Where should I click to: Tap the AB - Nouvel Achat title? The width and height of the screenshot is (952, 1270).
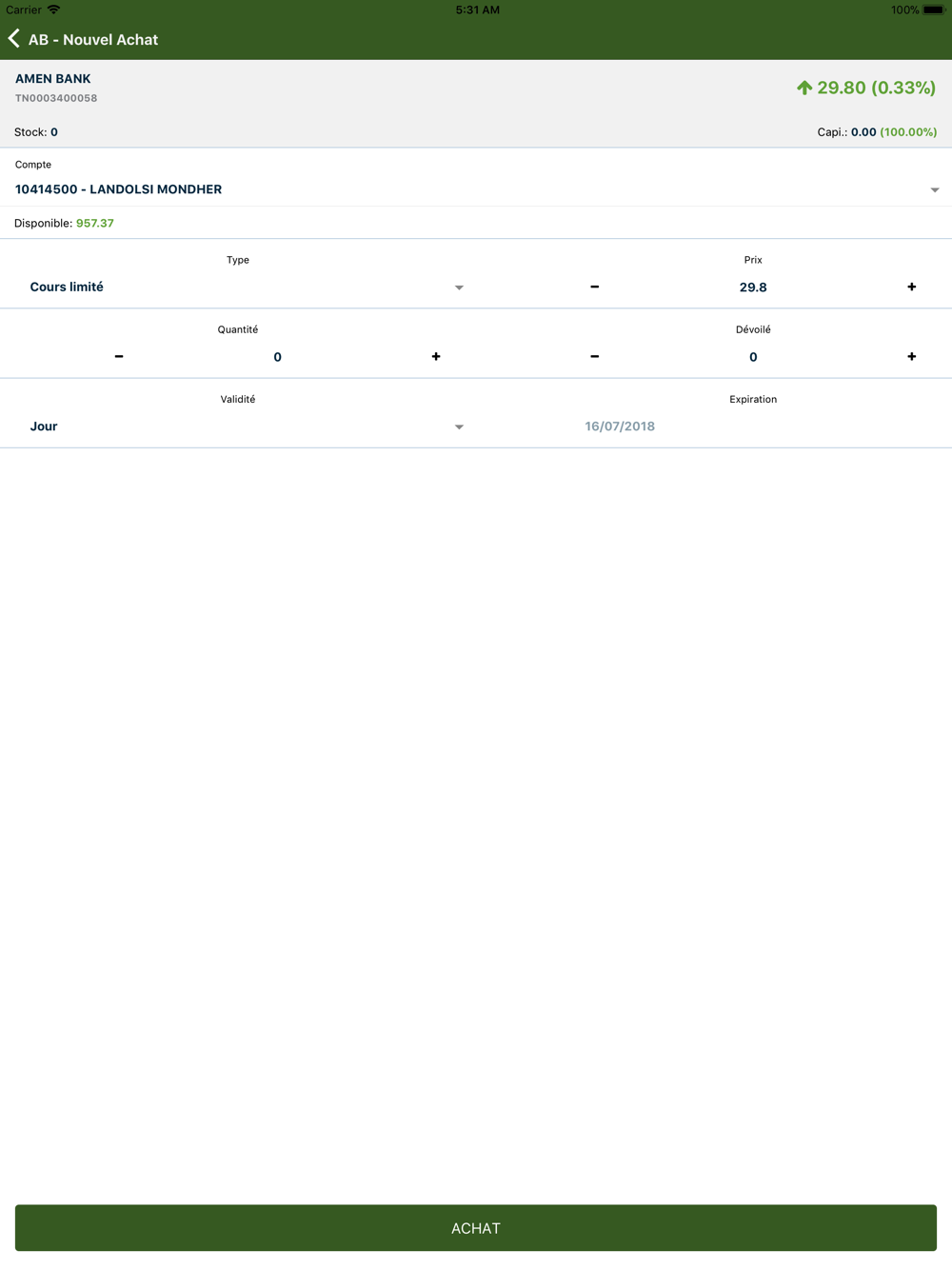(93, 40)
